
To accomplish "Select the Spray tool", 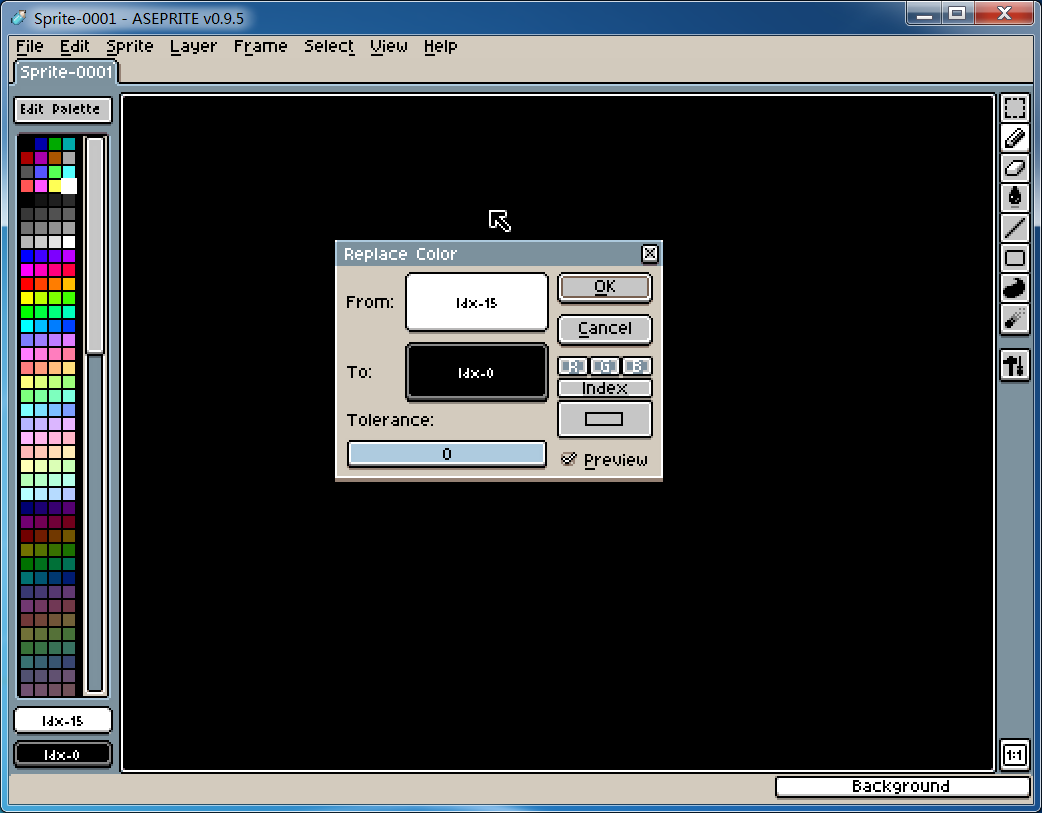I will coord(1014,318).
